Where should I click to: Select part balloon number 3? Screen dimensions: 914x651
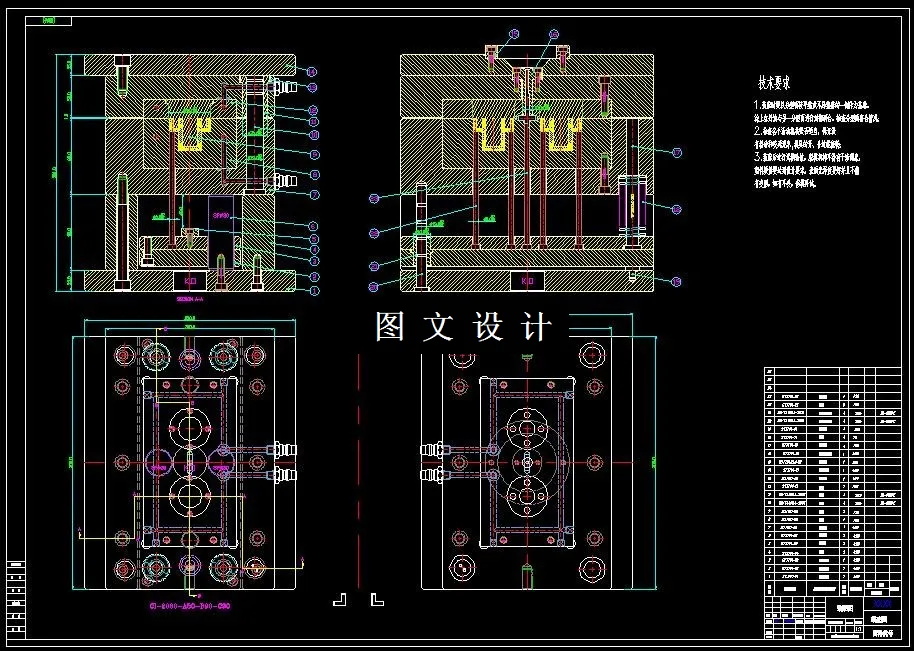coord(314,262)
